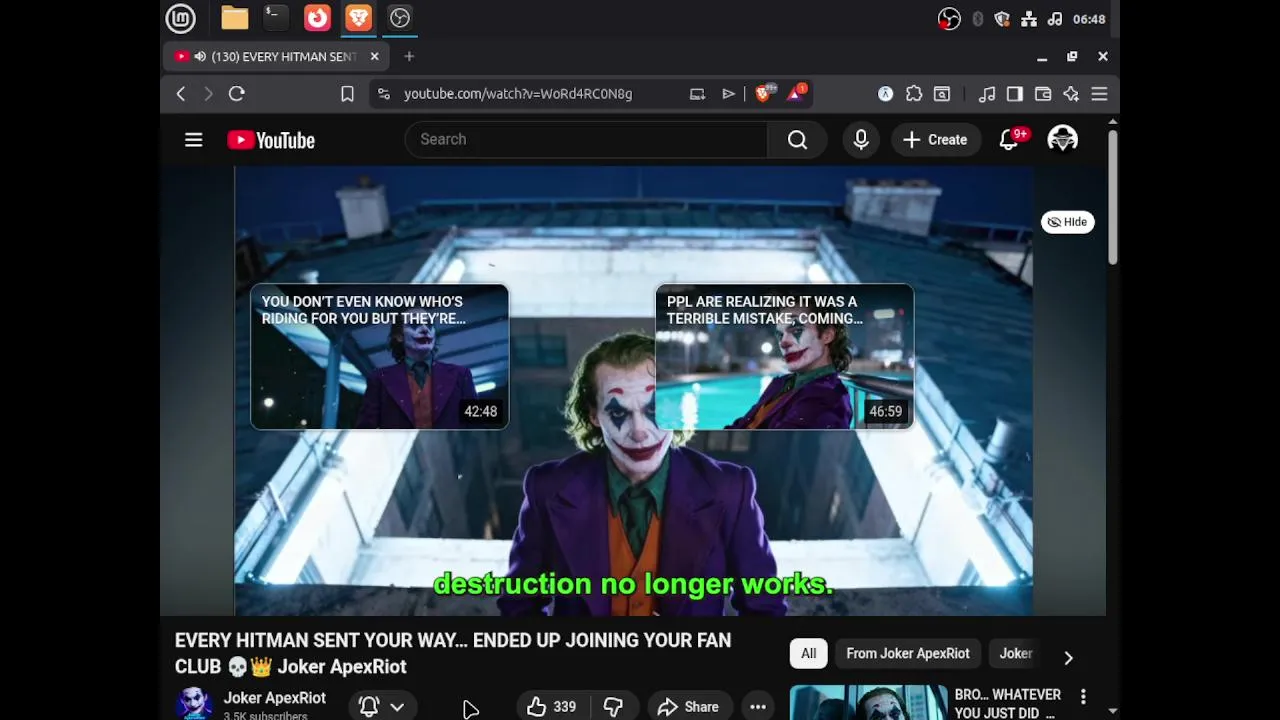
Task: Open OBS Studio from the panel
Action: pyautogui.click(x=400, y=18)
